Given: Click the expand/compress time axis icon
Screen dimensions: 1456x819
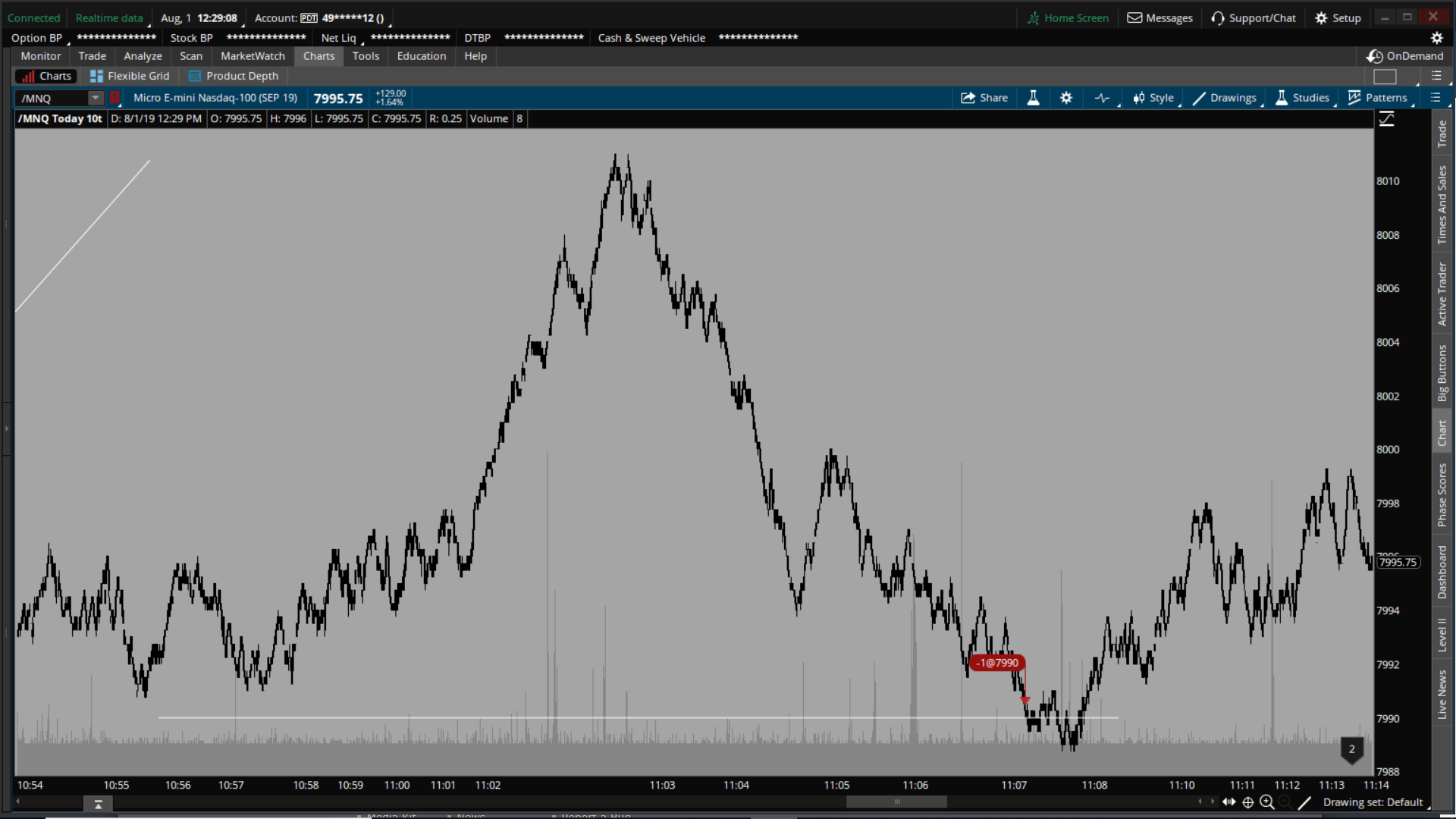Looking at the screenshot, I should [x=1228, y=802].
